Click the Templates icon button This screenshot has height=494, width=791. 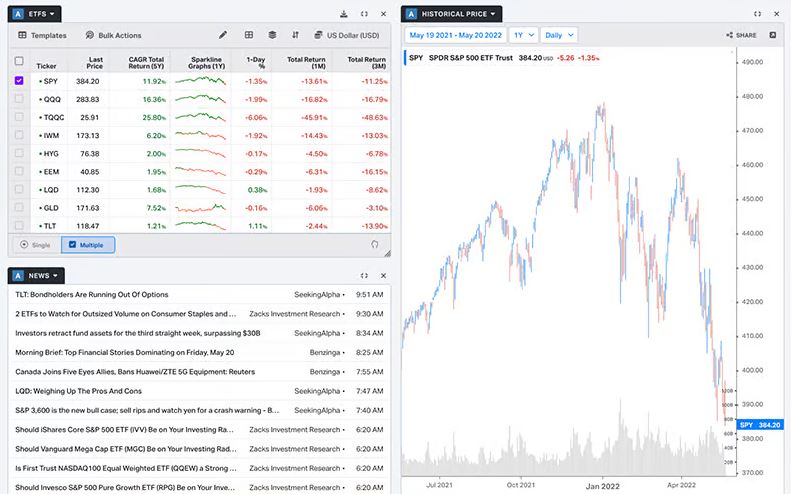pyautogui.click(x=42, y=35)
